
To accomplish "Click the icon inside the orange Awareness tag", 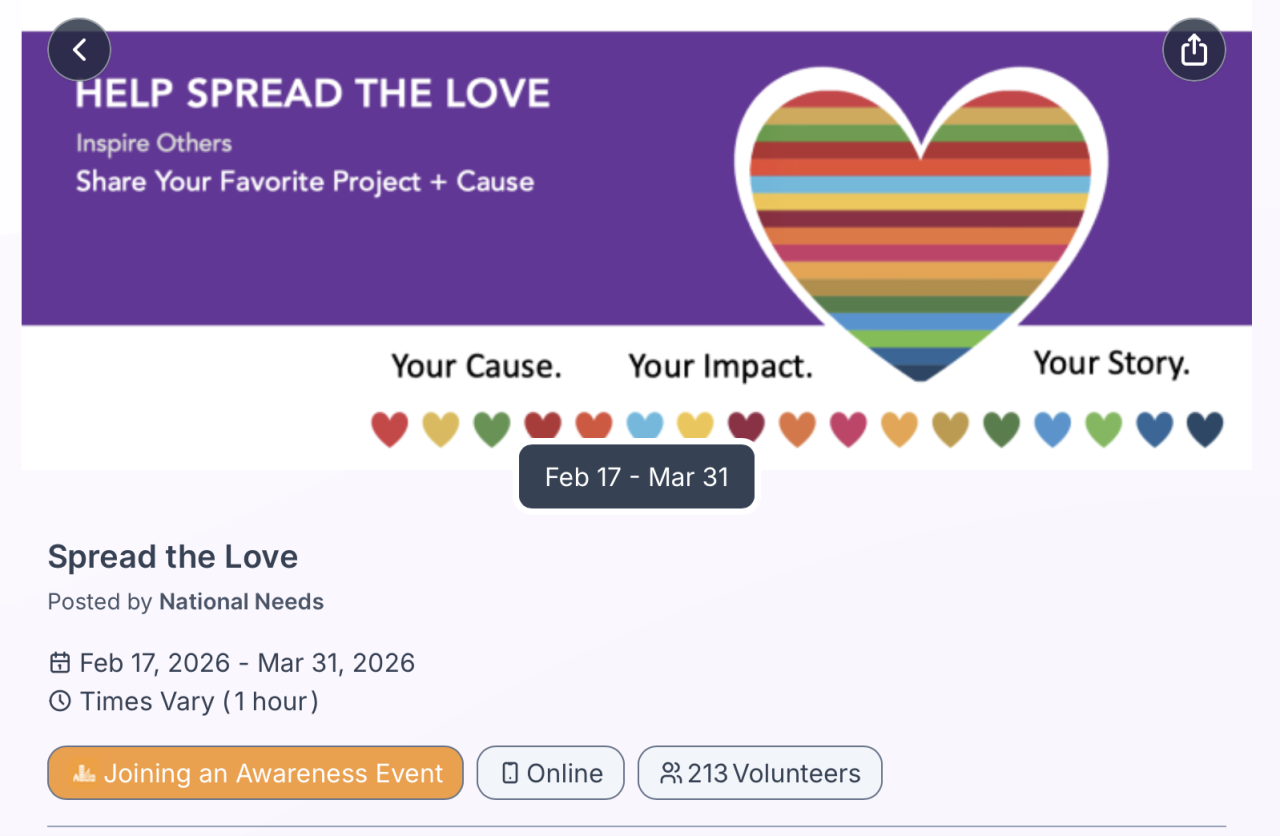I will [85, 773].
